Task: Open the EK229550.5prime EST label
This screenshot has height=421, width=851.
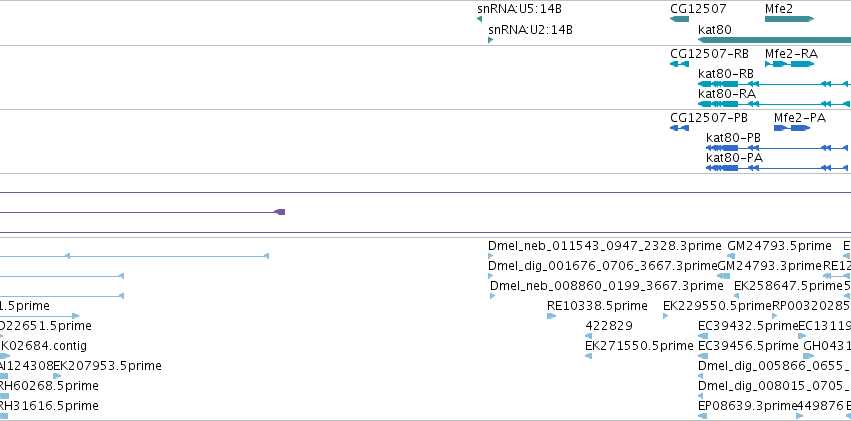Action: tap(717, 306)
